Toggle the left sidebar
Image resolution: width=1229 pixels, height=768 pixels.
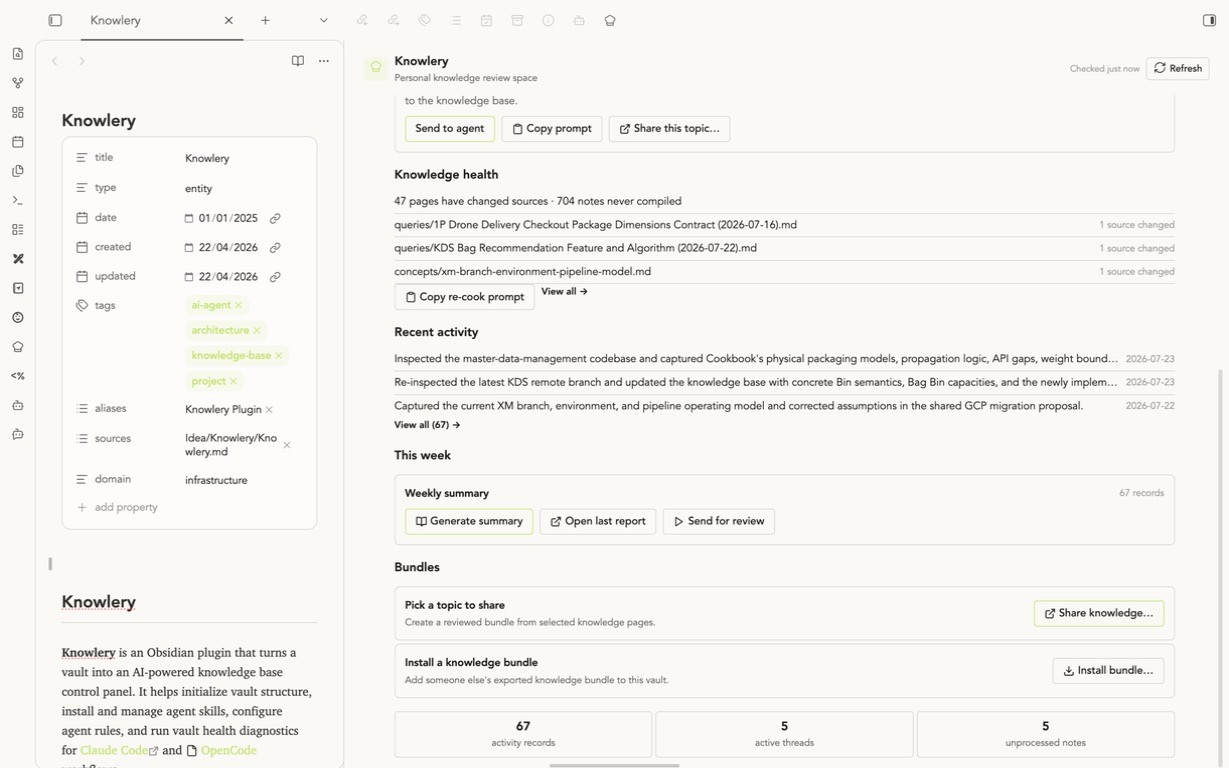coord(55,20)
